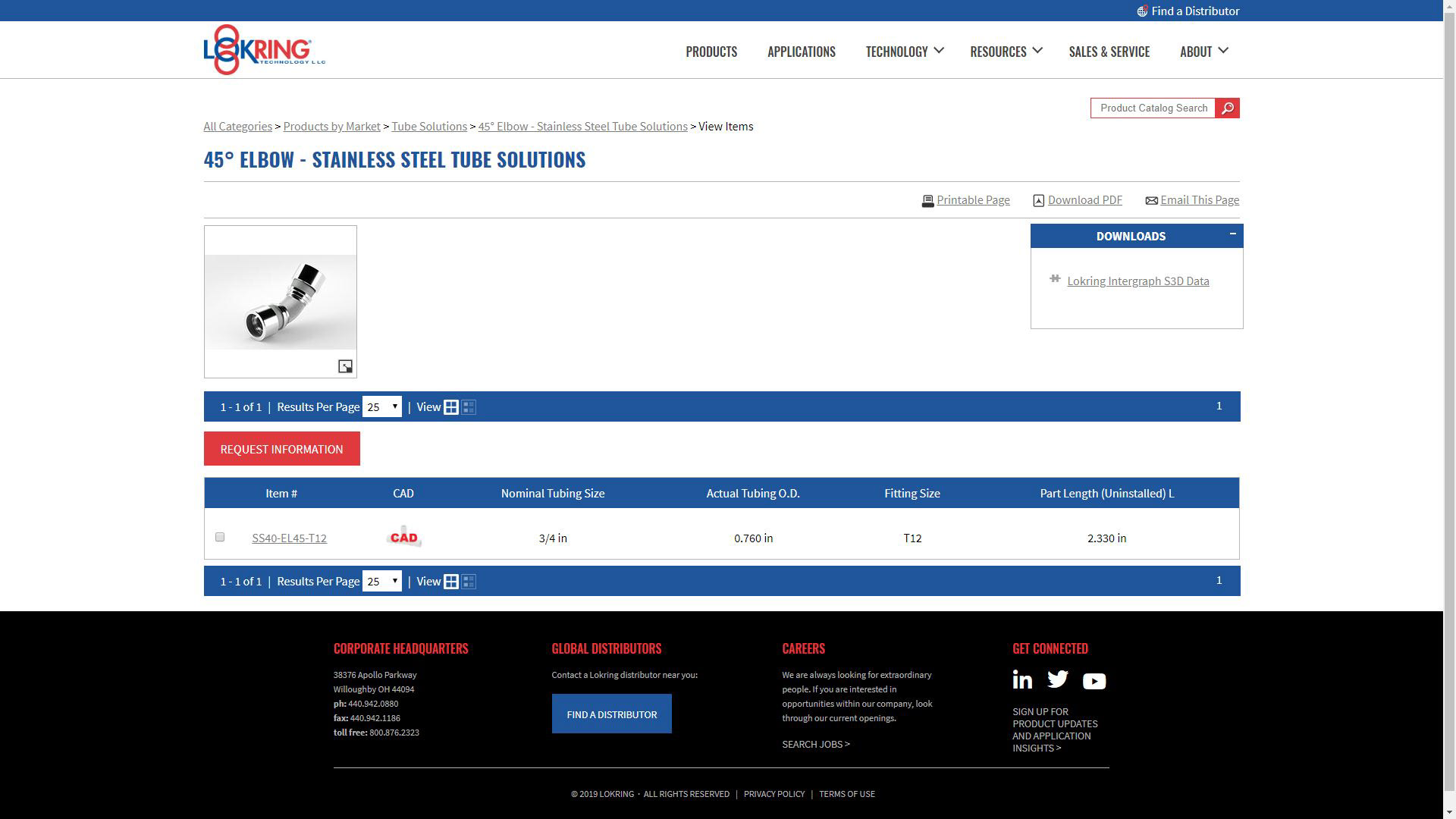Screen dimensions: 1456x819
Task: Collapse the Downloads panel
Action: pyautogui.click(x=1232, y=234)
